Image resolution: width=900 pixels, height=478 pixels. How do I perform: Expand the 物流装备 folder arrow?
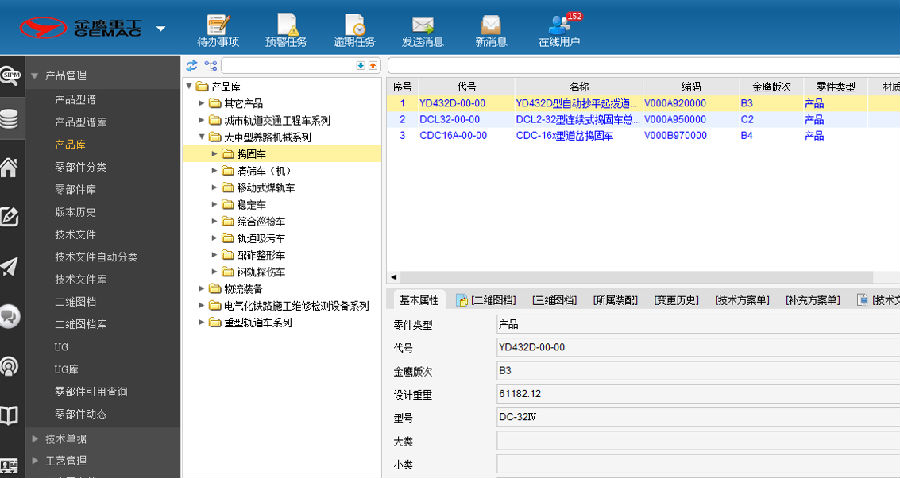(x=201, y=289)
